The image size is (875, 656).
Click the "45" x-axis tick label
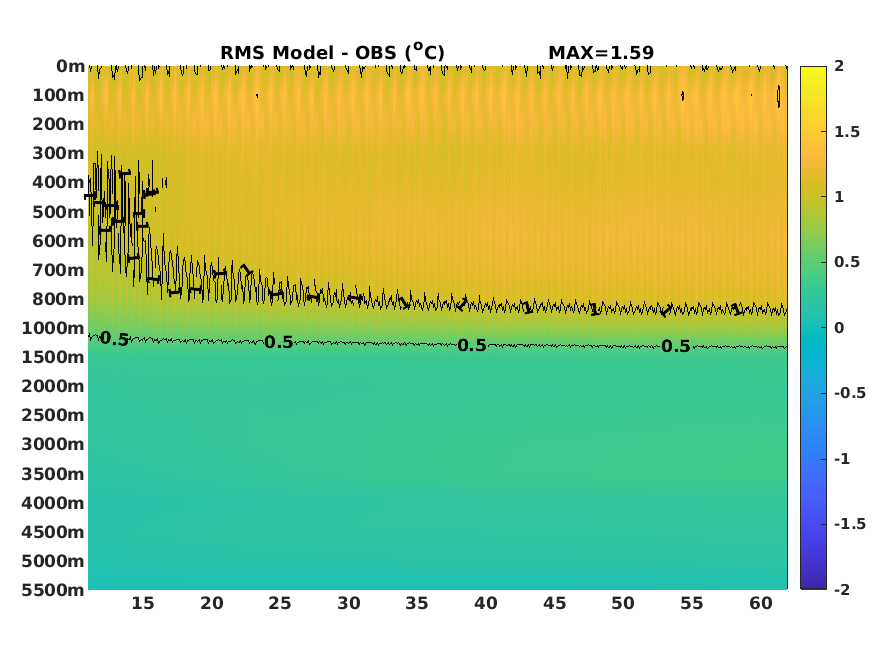[x=555, y=604]
